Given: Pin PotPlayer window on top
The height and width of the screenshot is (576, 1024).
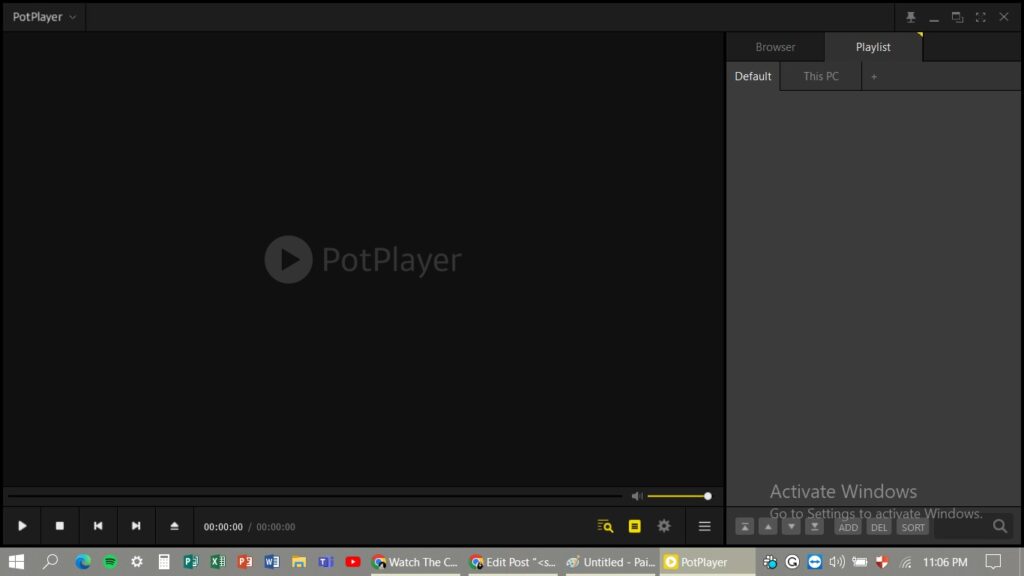Looking at the screenshot, I should (910, 17).
